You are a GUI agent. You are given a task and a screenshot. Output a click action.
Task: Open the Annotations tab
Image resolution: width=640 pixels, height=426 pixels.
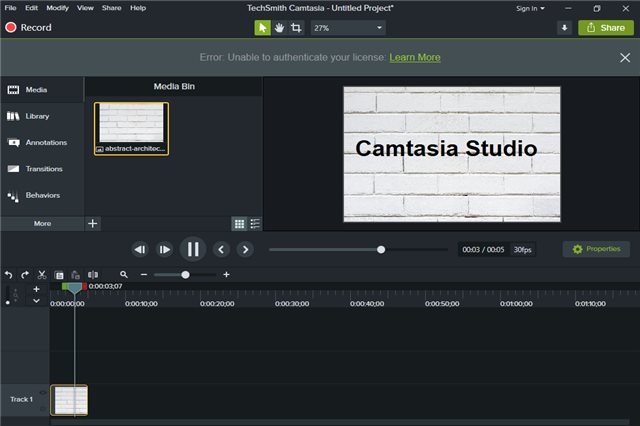(42, 142)
